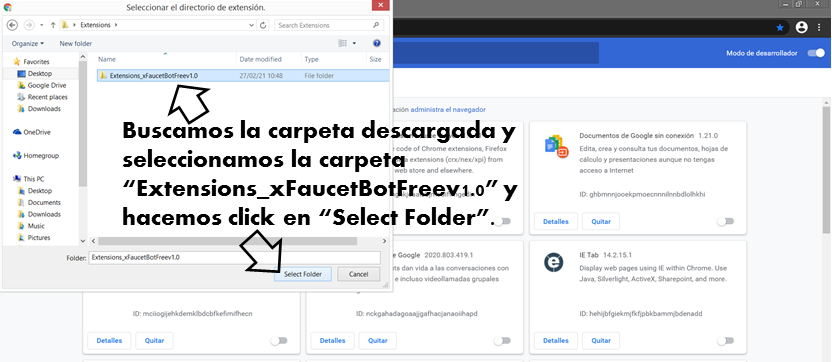Click the search magnifier icon
Image resolution: width=832 pixels, height=362 pixels.
tap(376, 25)
